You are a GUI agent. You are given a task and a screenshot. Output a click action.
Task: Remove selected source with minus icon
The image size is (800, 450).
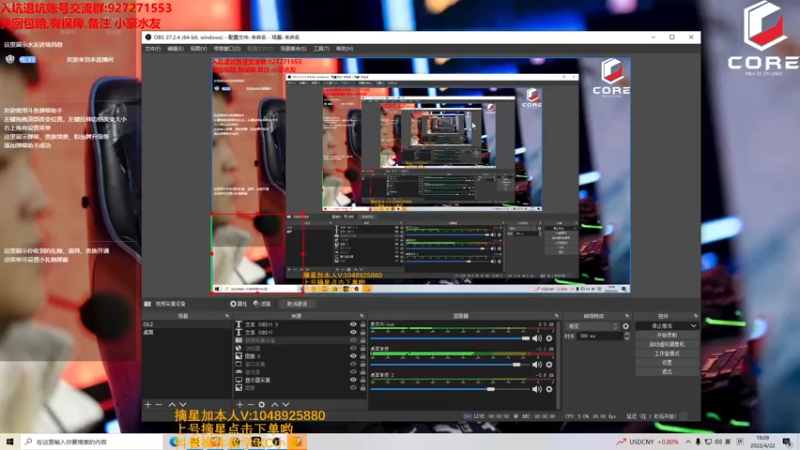(x=251, y=405)
